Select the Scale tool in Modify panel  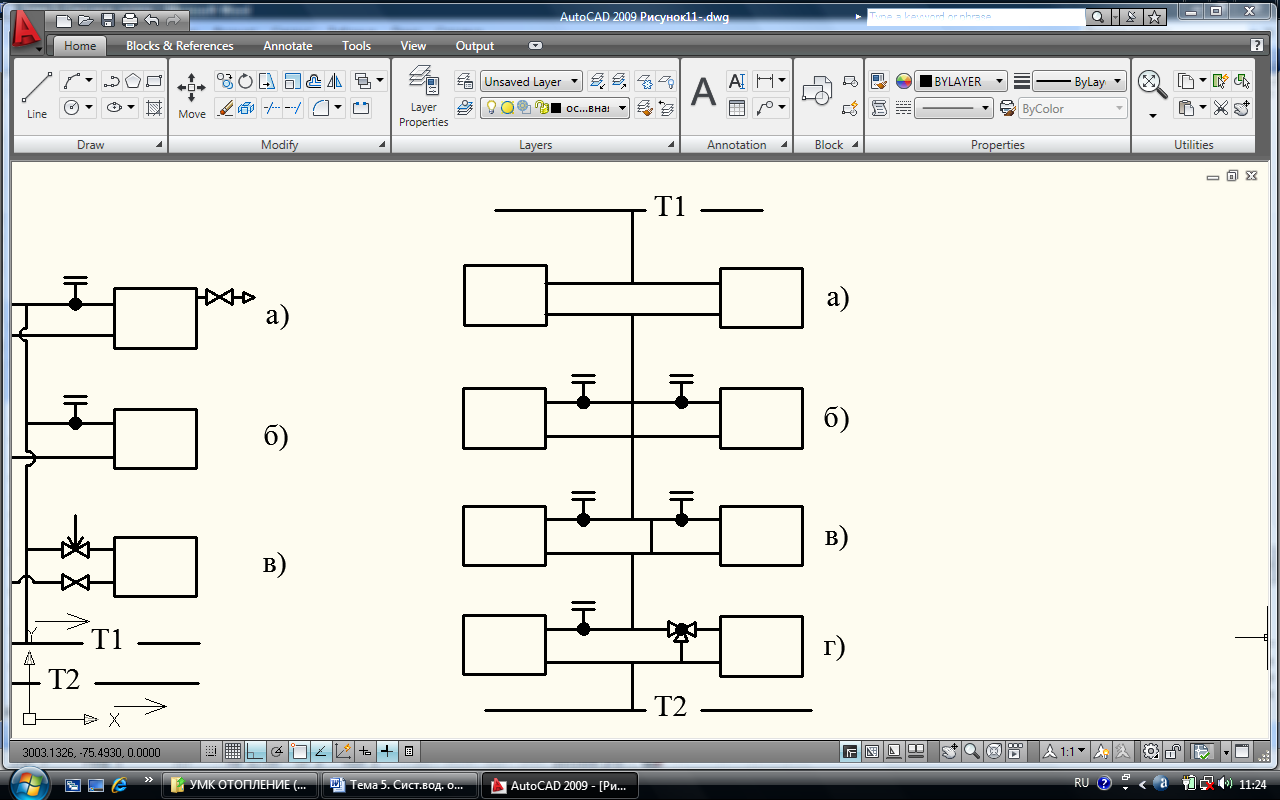[293, 81]
